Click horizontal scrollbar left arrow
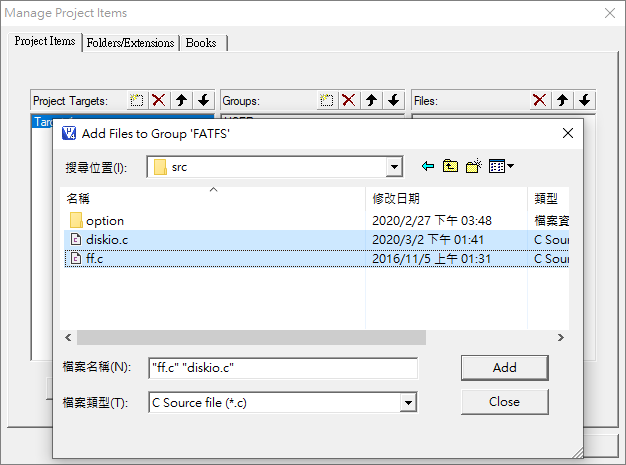The height and width of the screenshot is (465, 626). [68, 338]
